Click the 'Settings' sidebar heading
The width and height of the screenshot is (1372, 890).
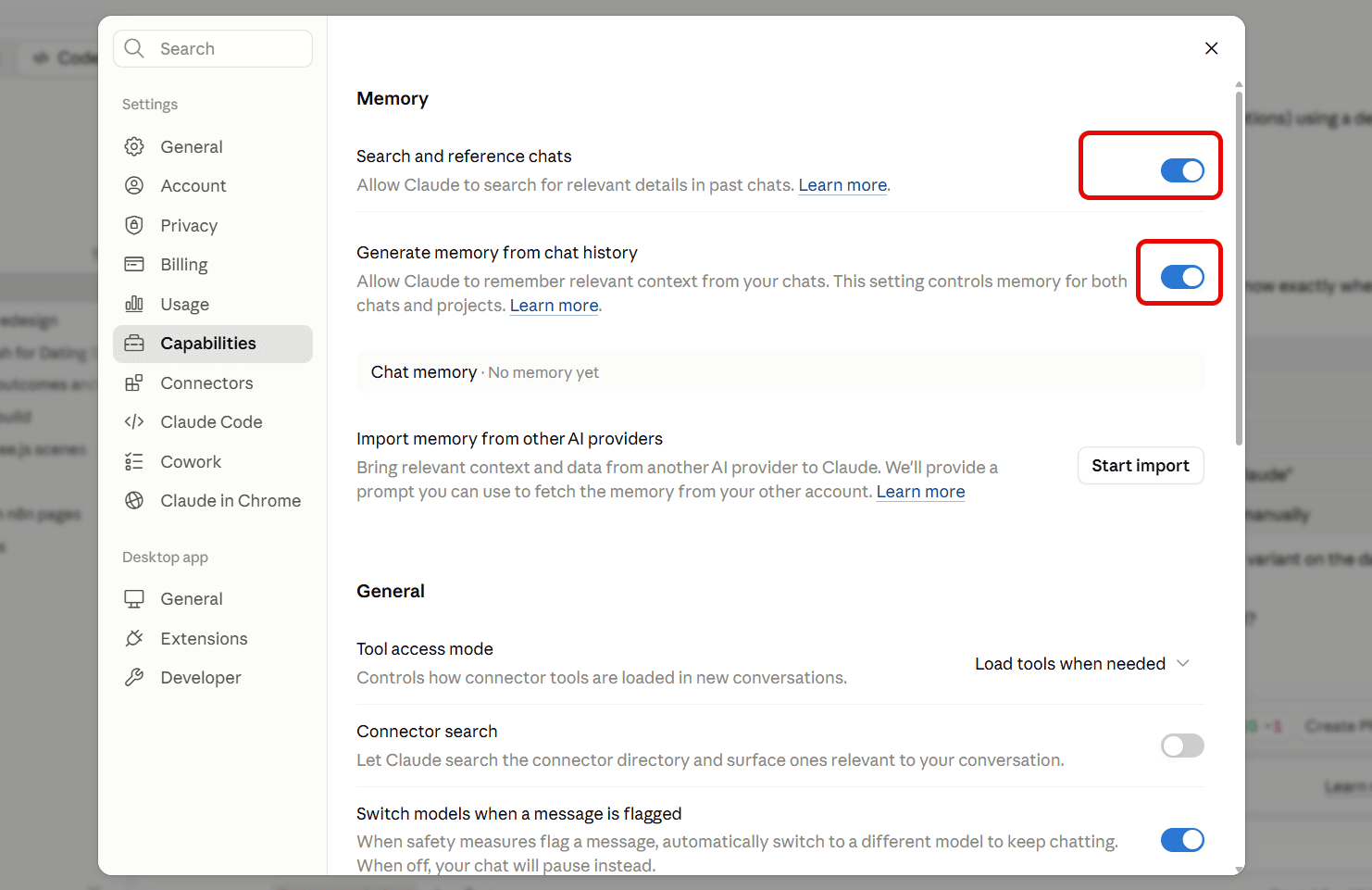click(x=150, y=105)
